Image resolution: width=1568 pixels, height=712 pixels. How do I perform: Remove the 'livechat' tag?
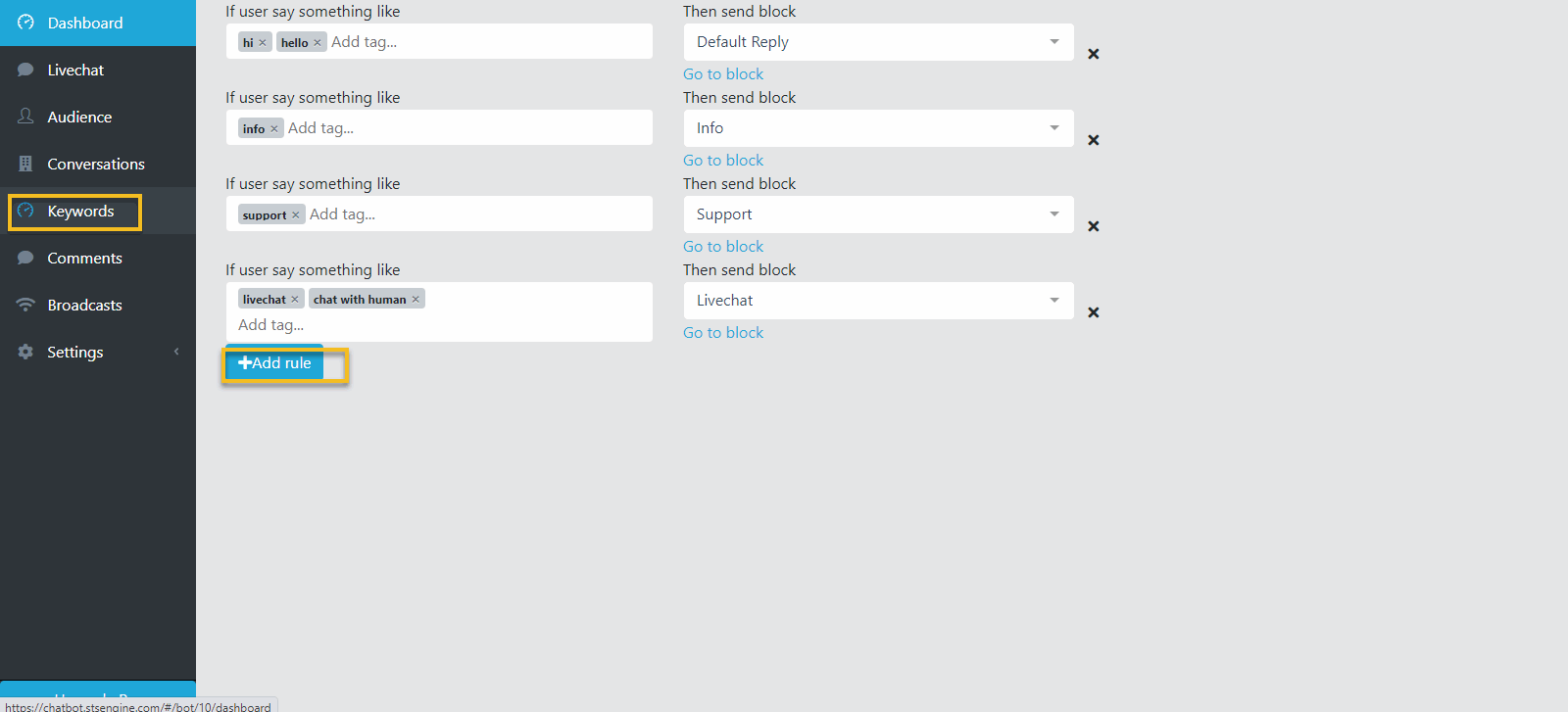[x=295, y=299]
